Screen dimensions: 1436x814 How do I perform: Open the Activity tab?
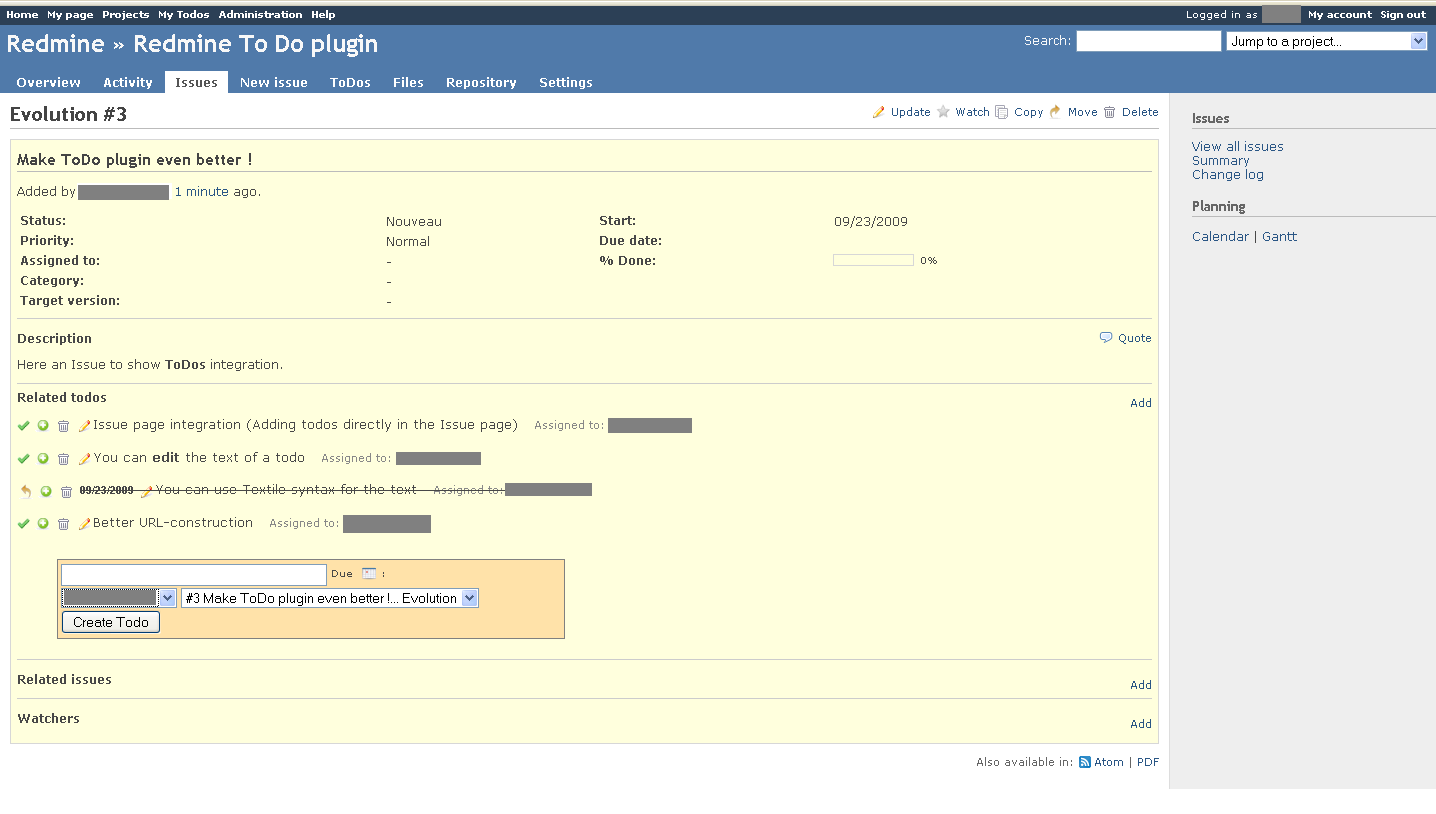[128, 82]
